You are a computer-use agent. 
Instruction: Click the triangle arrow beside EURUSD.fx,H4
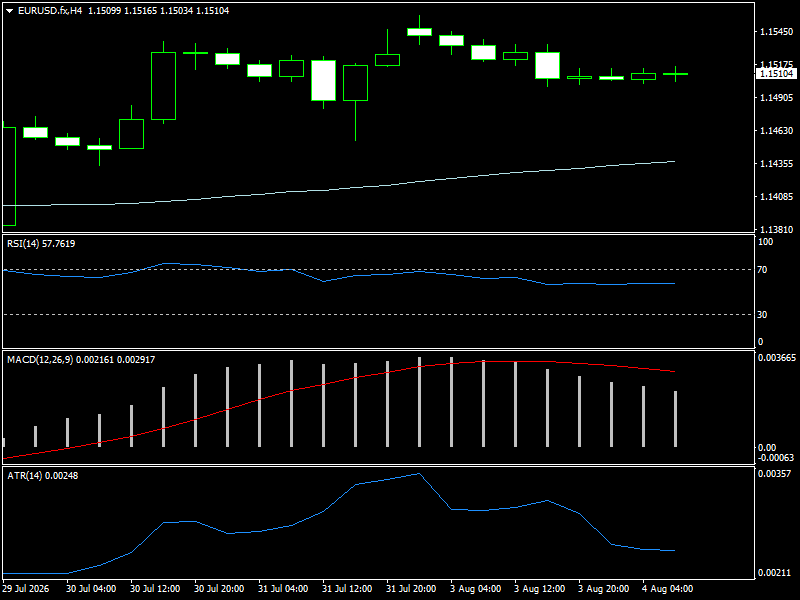(x=9, y=11)
